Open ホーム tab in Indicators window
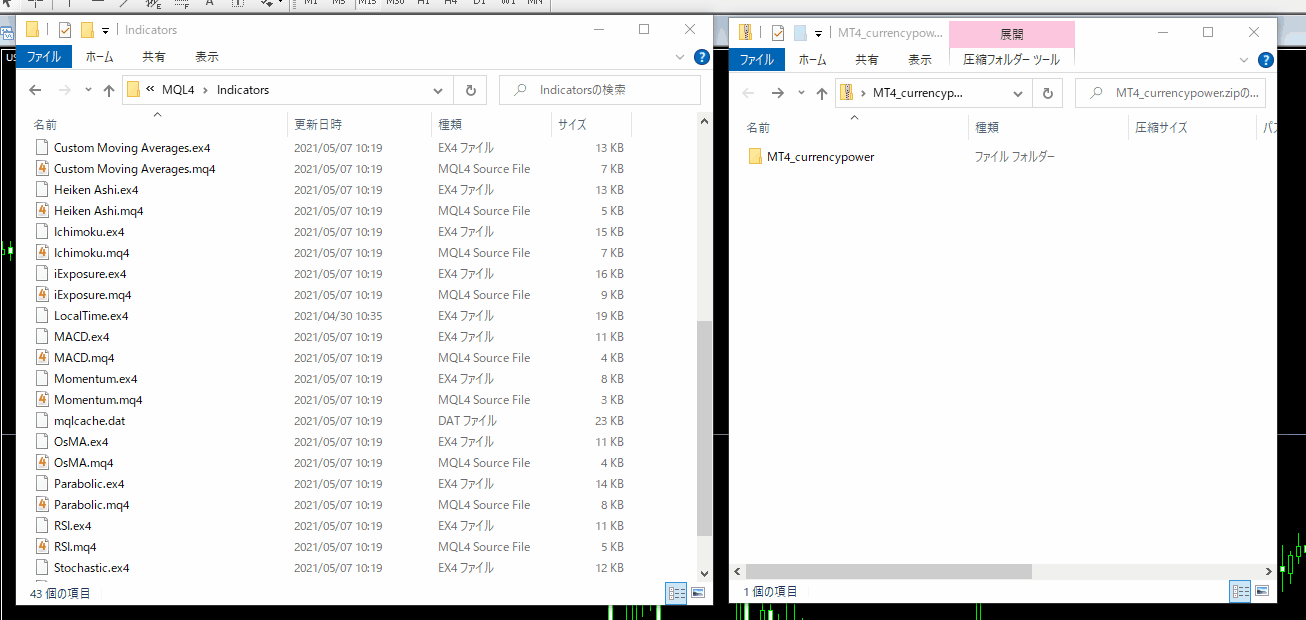The height and width of the screenshot is (620, 1306). tap(100, 57)
